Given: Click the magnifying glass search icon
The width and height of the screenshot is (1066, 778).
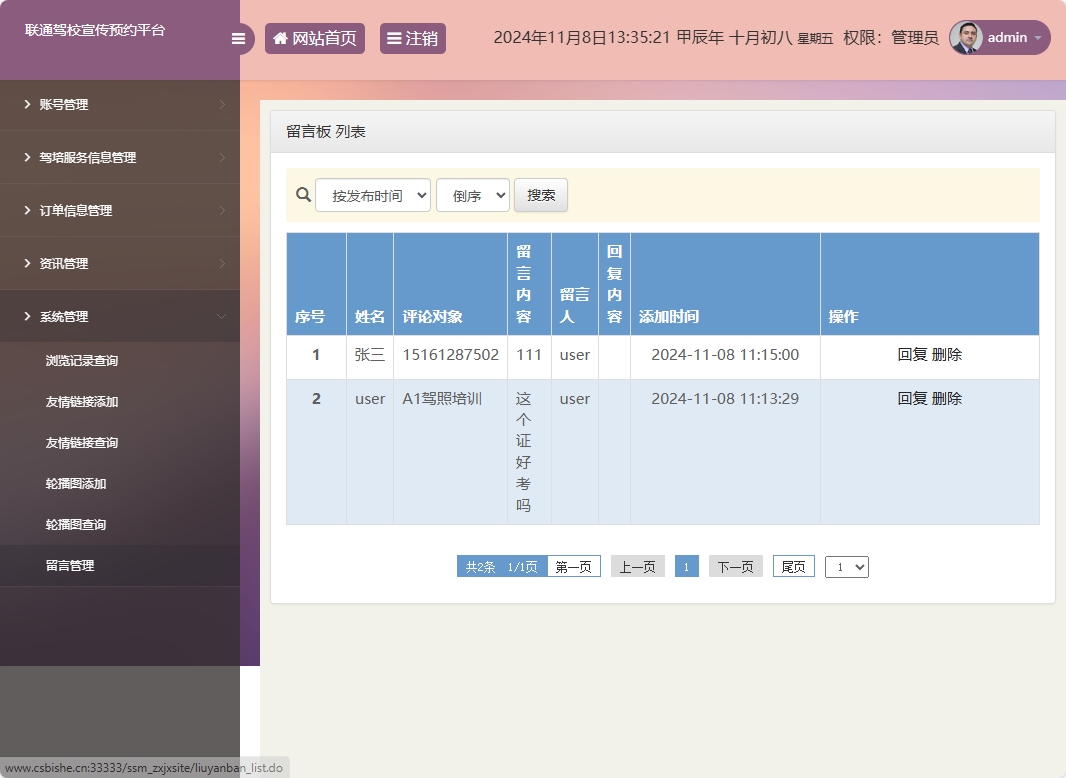Looking at the screenshot, I should tap(303, 195).
